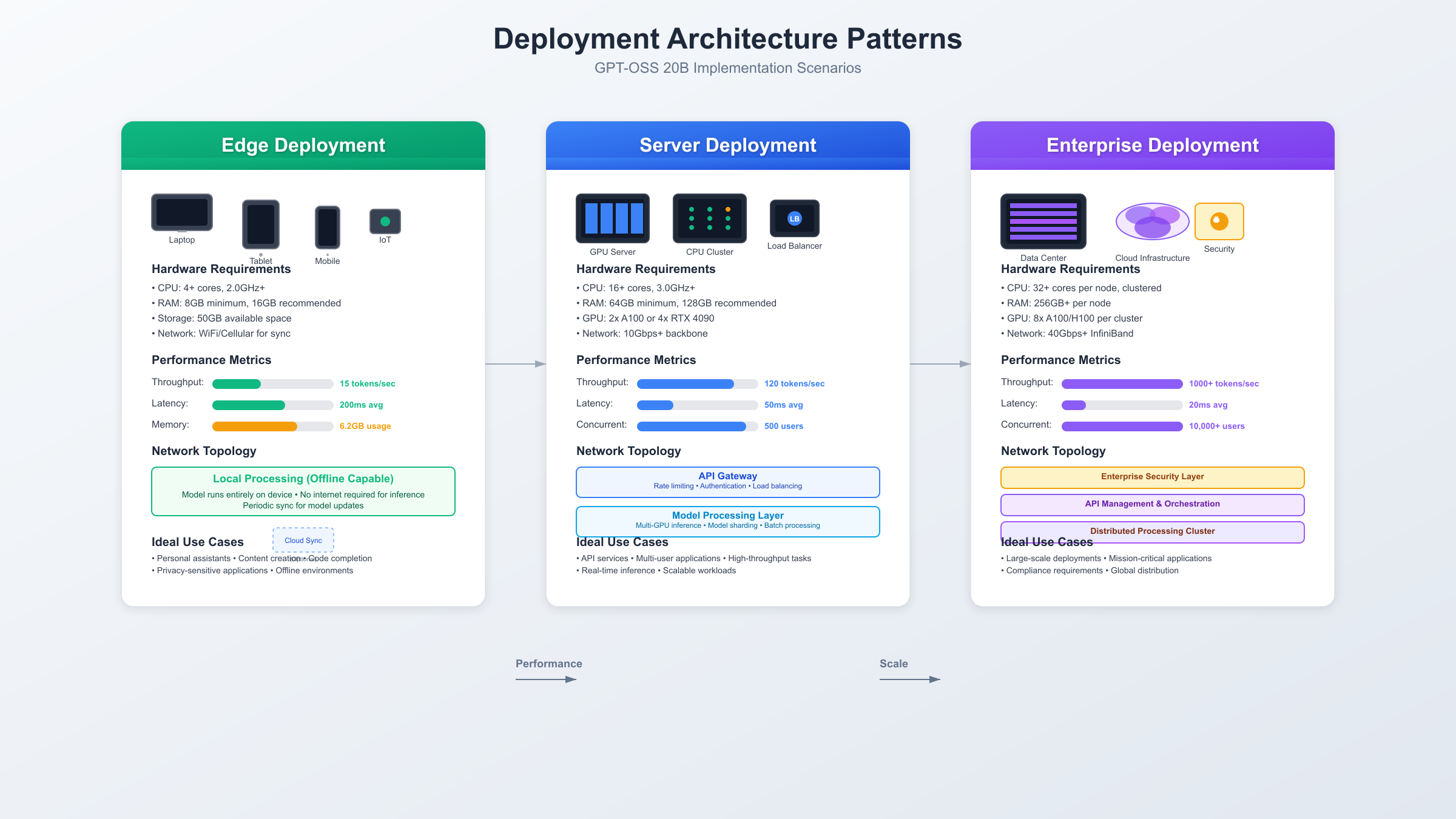Click the Data Center rack icon
The height and width of the screenshot is (819, 1456).
pyautogui.click(x=1043, y=221)
